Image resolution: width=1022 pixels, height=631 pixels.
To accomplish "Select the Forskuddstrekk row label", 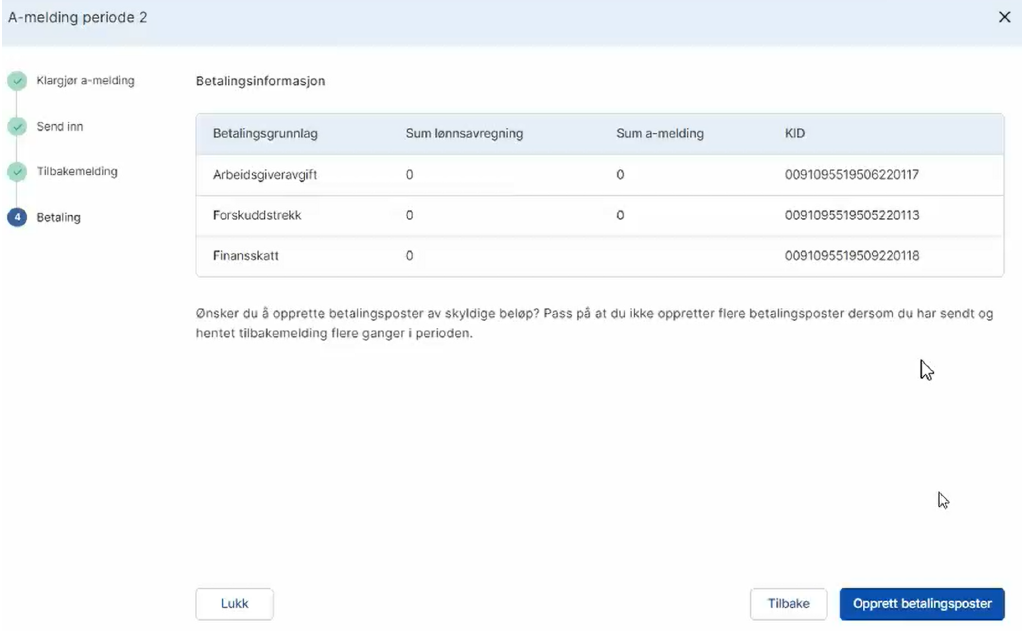I will [257, 215].
